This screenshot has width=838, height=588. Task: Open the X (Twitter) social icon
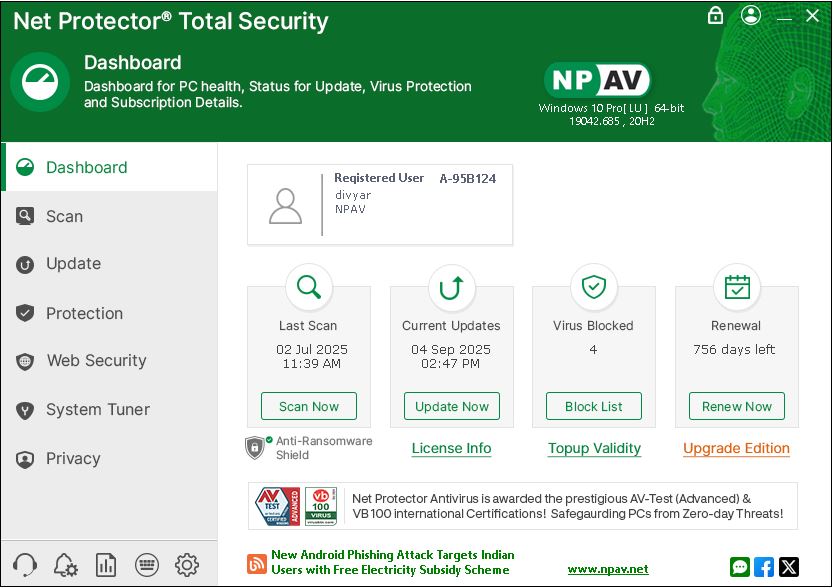point(789,567)
